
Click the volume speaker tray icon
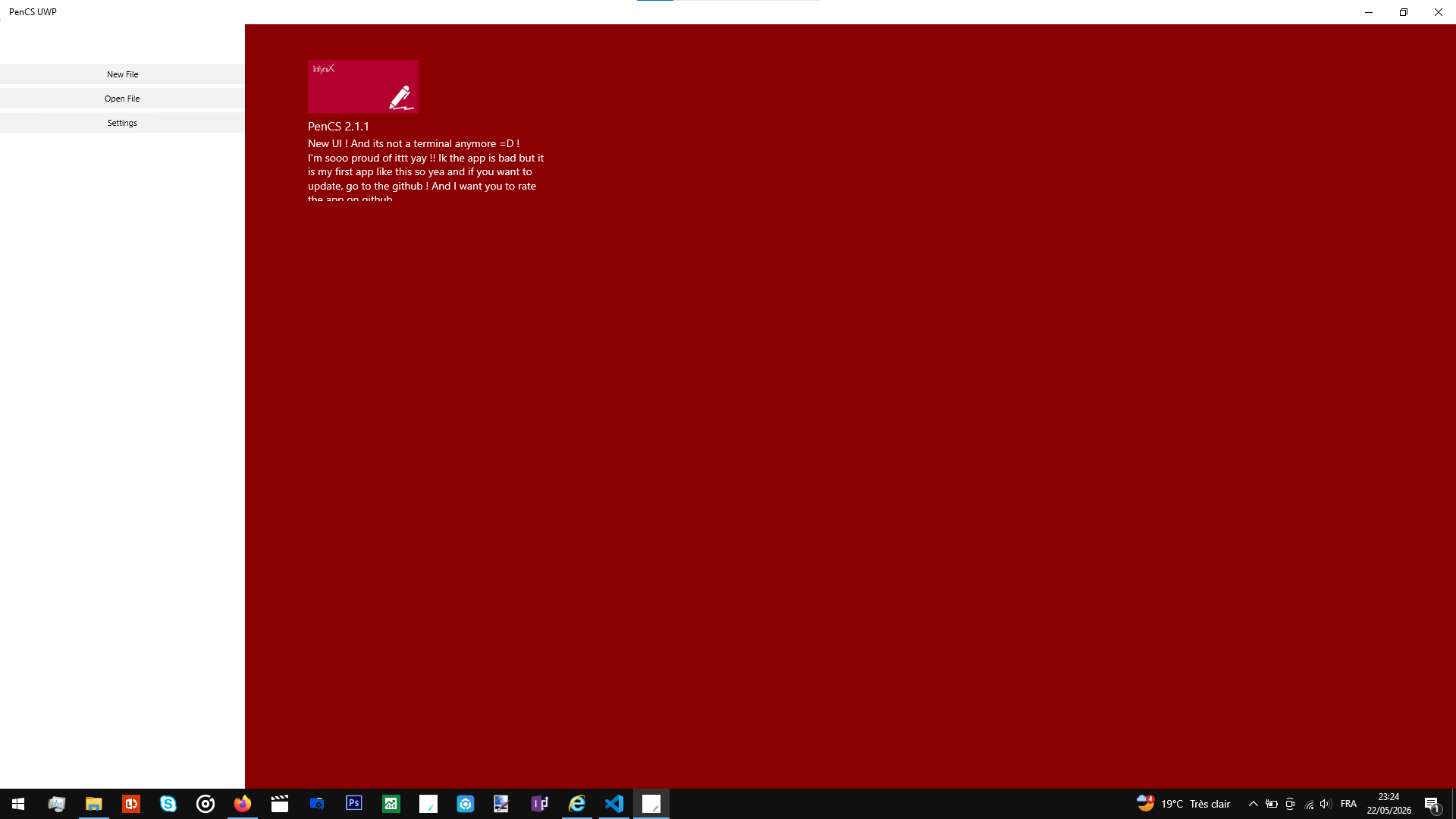[1326, 804]
